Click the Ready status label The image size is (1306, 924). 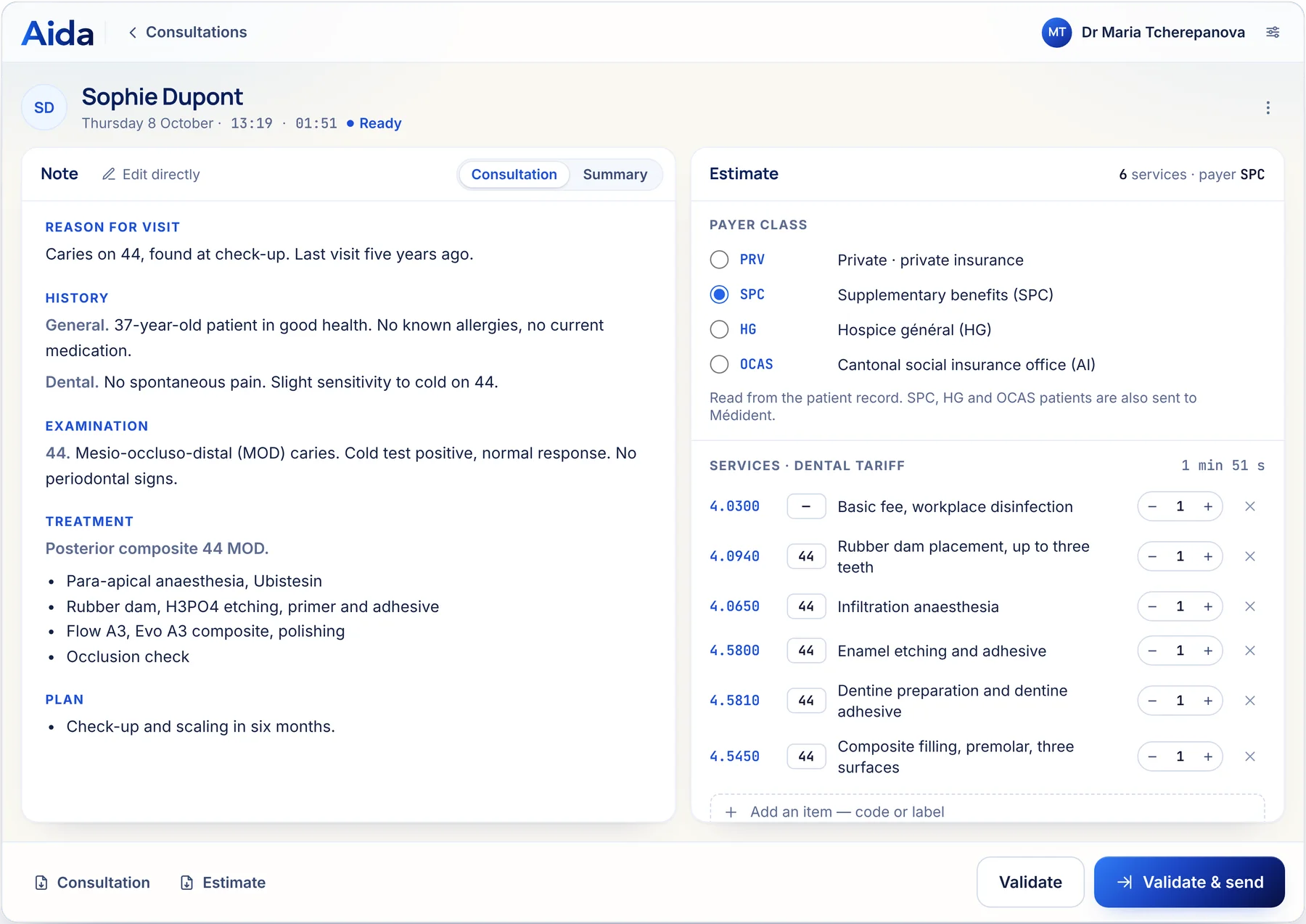coord(380,123)
